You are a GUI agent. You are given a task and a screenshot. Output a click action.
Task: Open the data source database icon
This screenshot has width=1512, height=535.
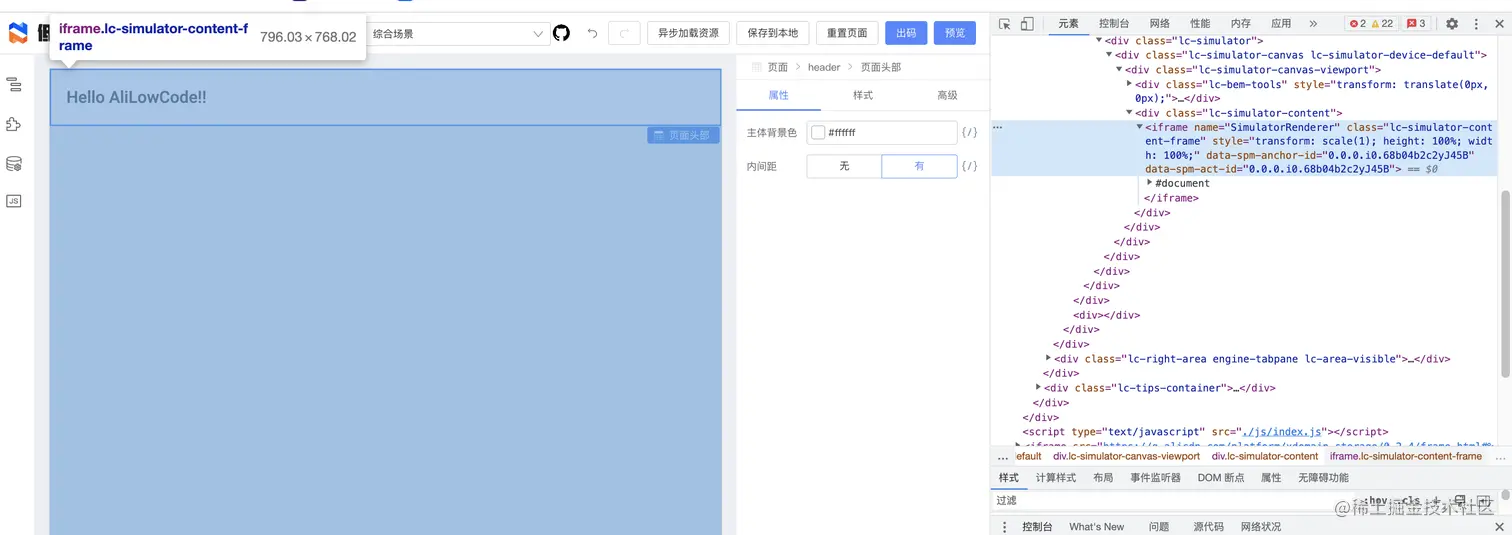(x=14, y=164)
